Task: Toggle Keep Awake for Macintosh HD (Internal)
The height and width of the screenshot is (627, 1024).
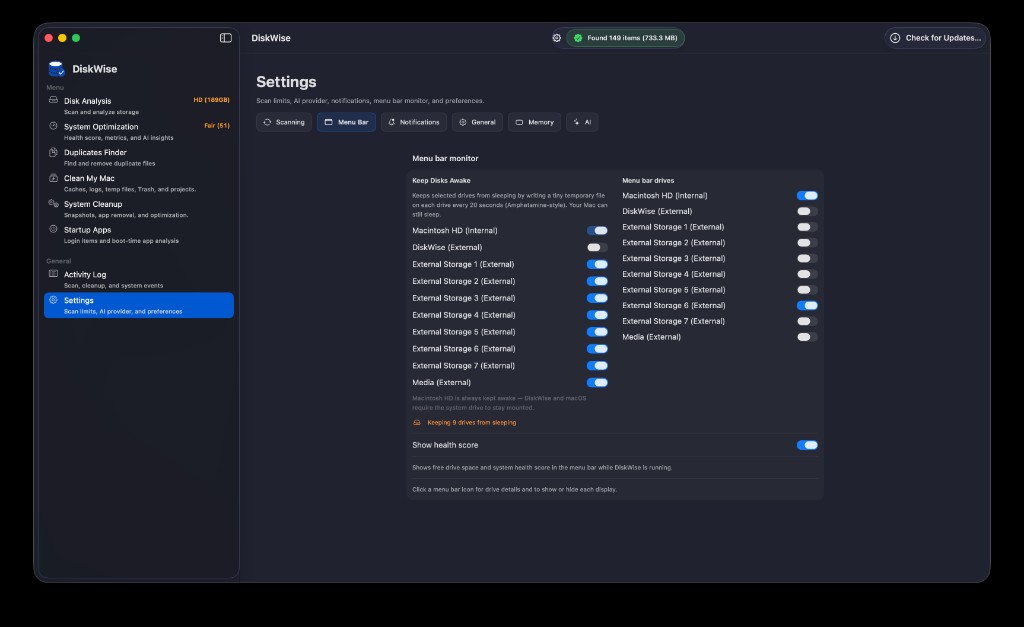Action: (x=597, y=231)
